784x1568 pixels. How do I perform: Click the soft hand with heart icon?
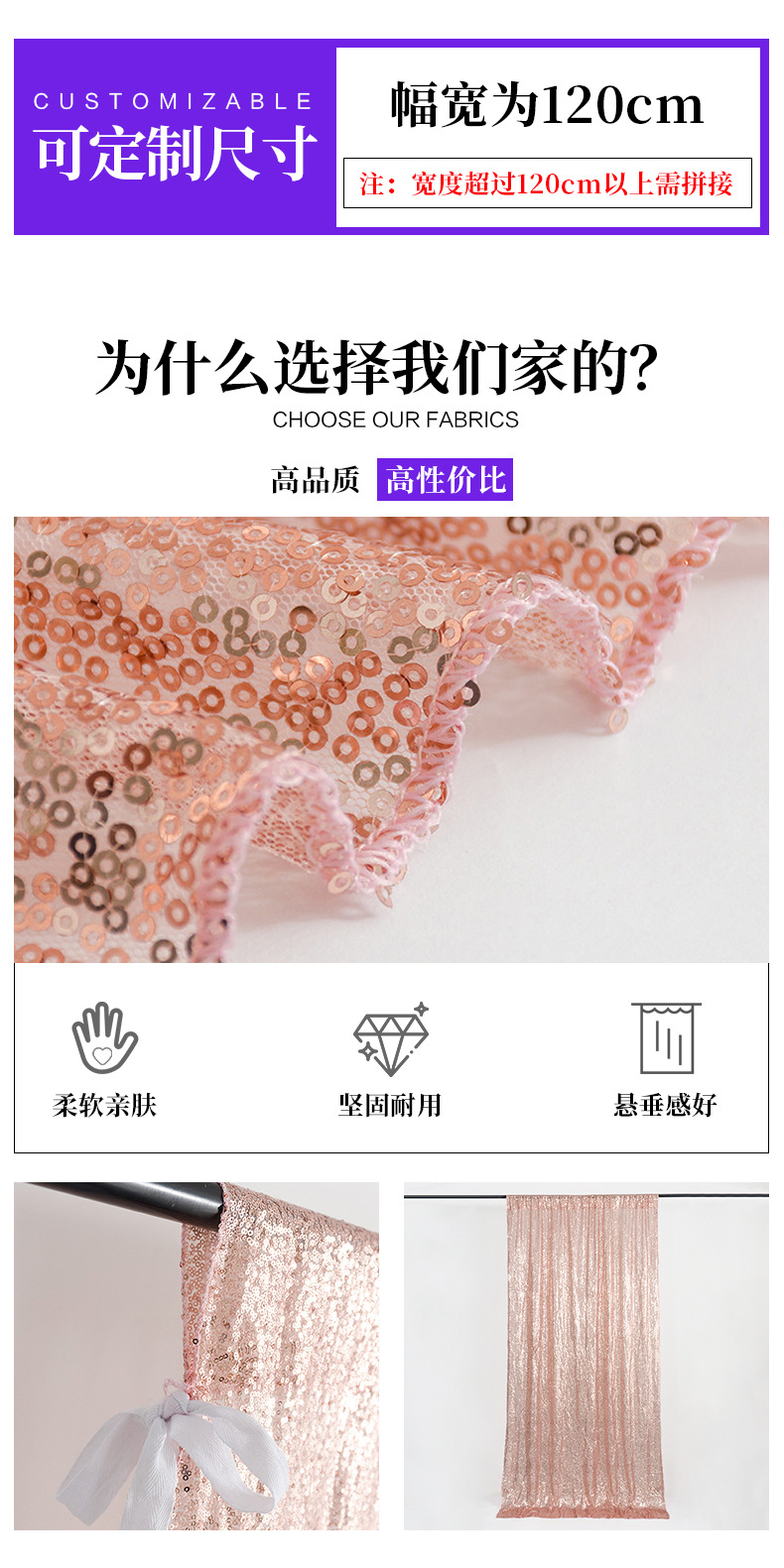pos(103,1037)
